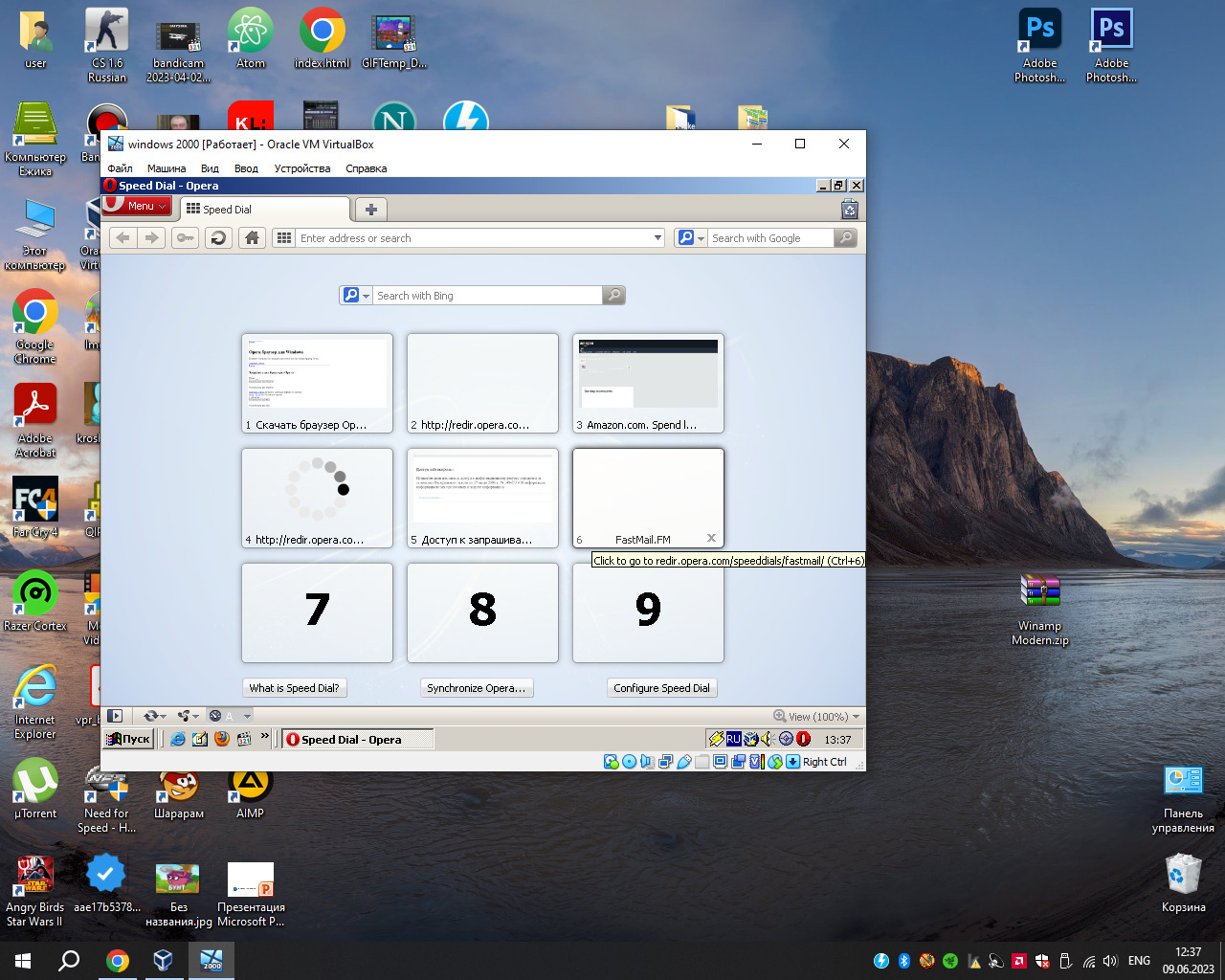Remove FastMail.FM speed dial entry
Screen dimensions: 1225x980
tap(711, 539)
